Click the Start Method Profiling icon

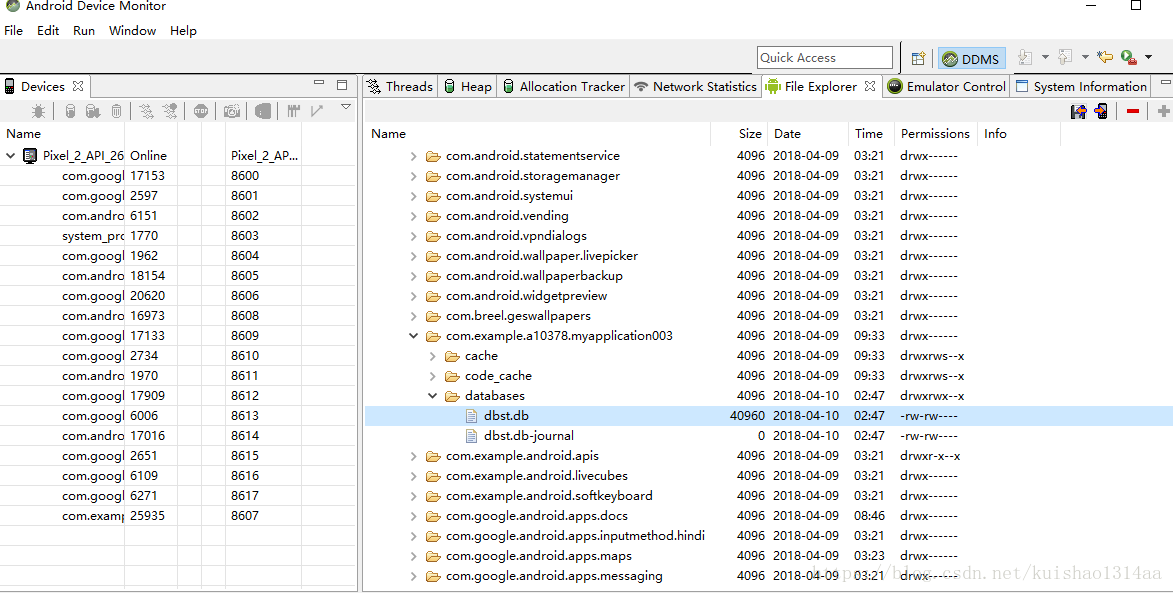(171, 111)
